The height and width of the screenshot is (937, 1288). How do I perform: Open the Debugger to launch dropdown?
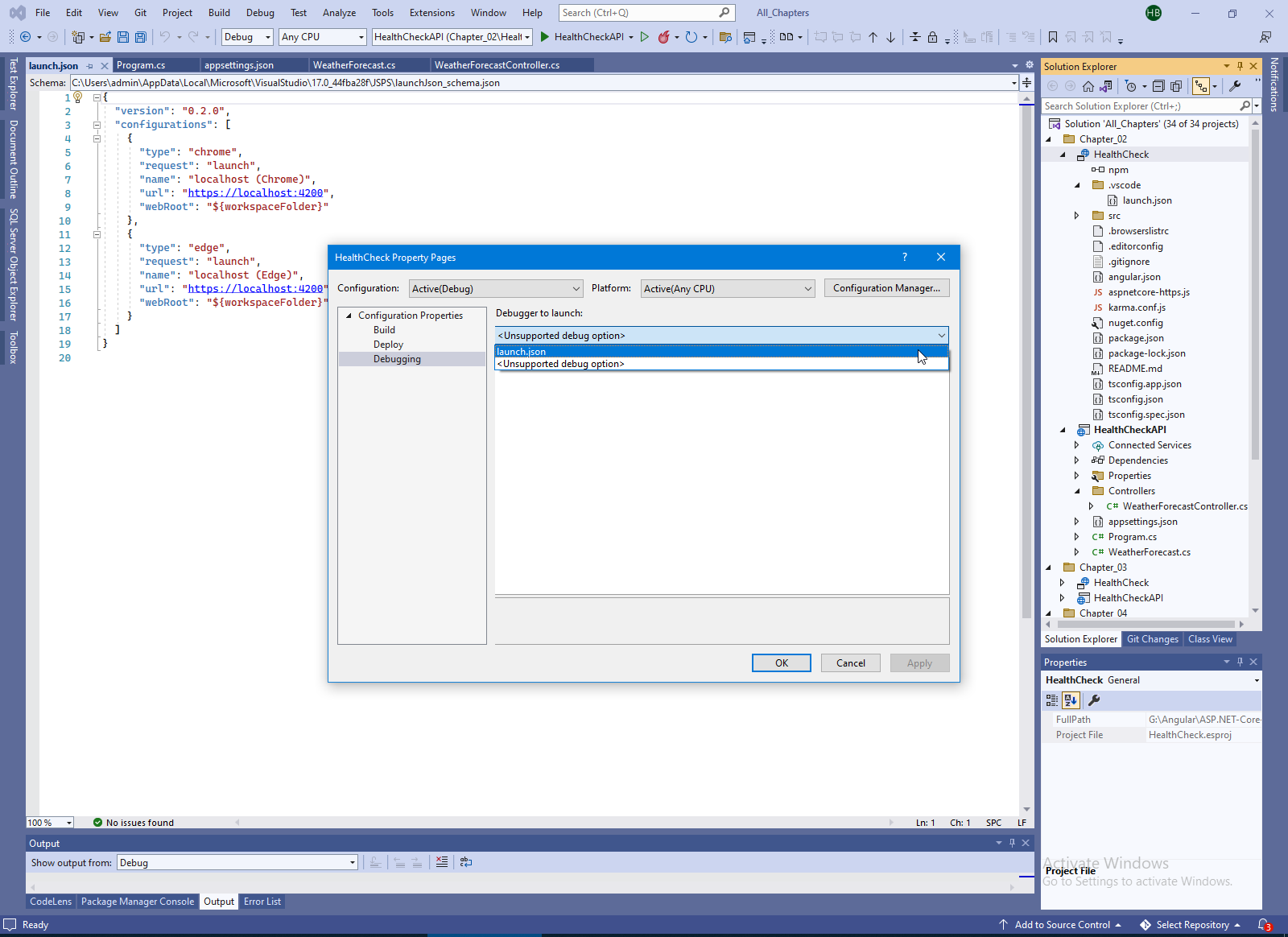click(x=722, y=336)
